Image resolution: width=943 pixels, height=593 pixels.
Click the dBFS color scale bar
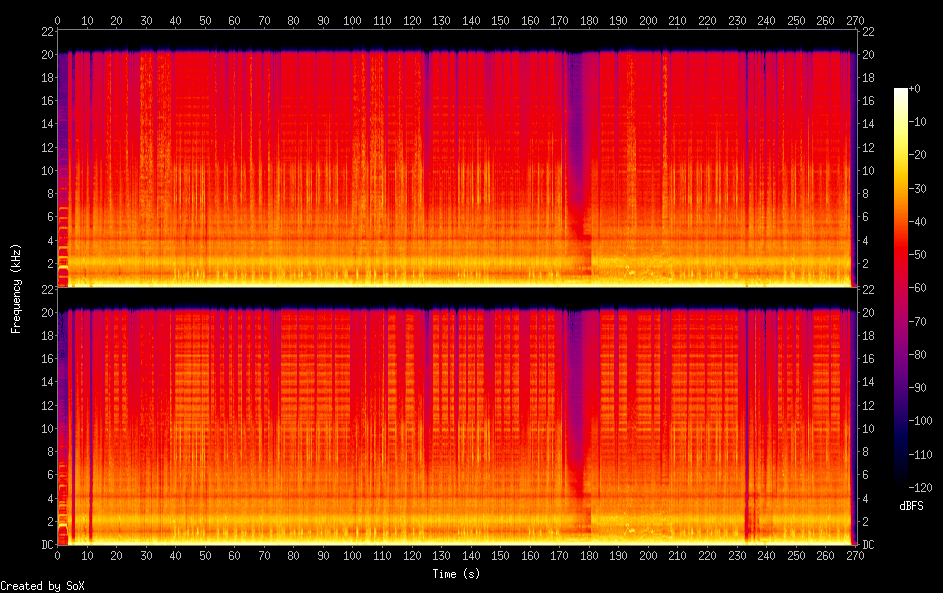click(x=900, y=287)
